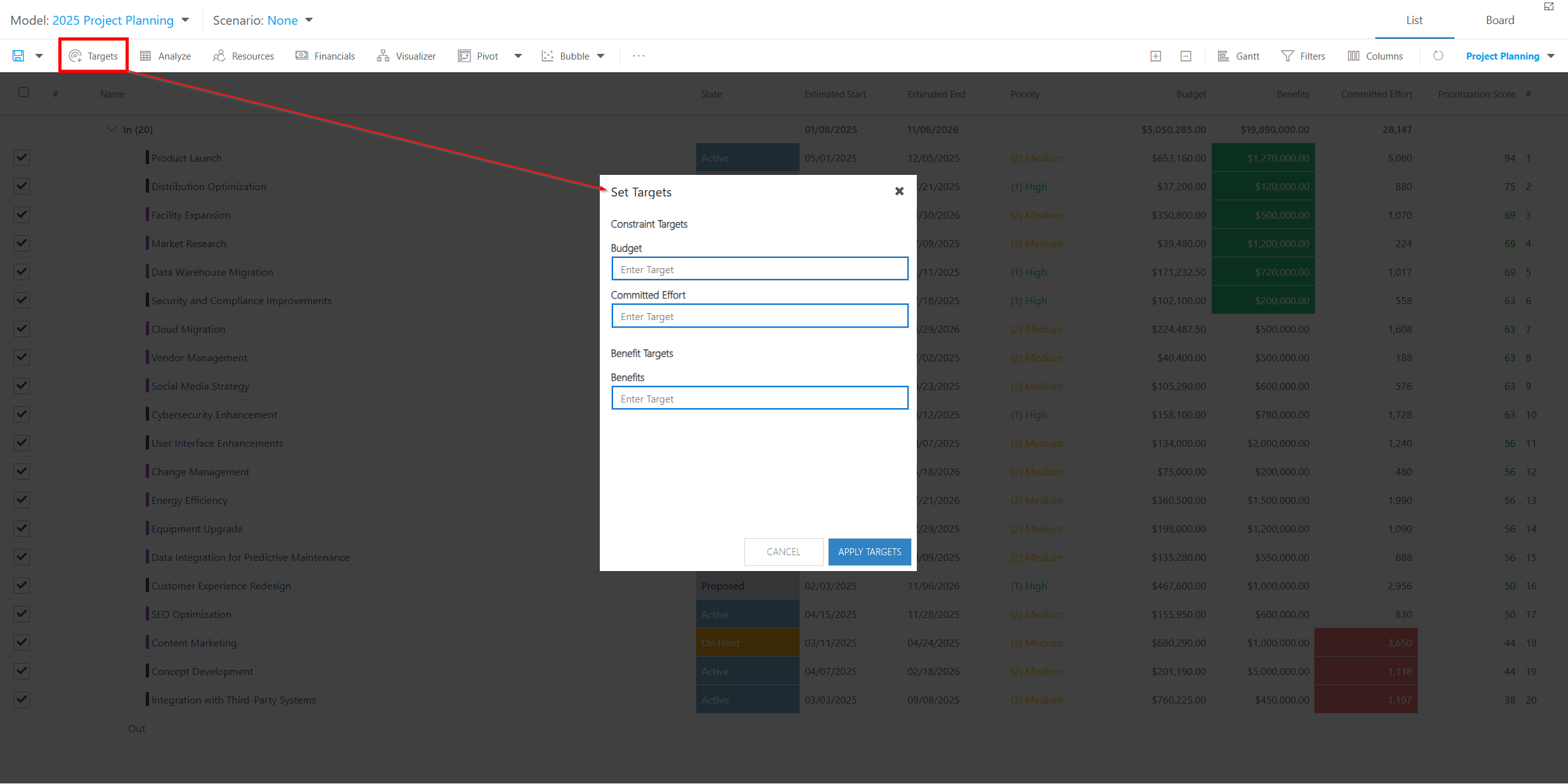The height and width of the screenshot is (784, 1568).
Task: Open the Customer Experience Redesign project
Action: pyautogui.click(x=221, y=586)
